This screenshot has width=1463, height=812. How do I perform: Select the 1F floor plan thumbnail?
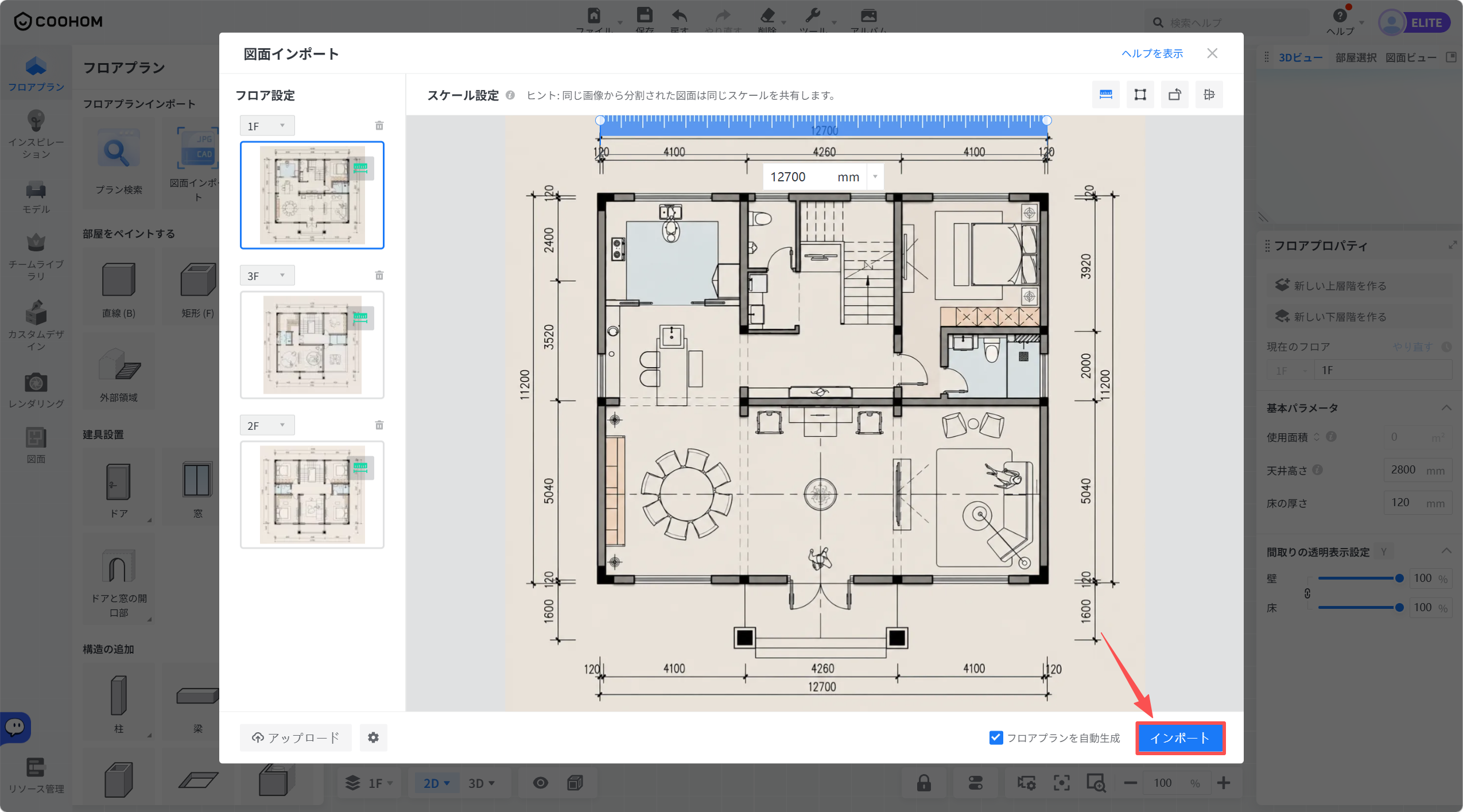(312, 195)
